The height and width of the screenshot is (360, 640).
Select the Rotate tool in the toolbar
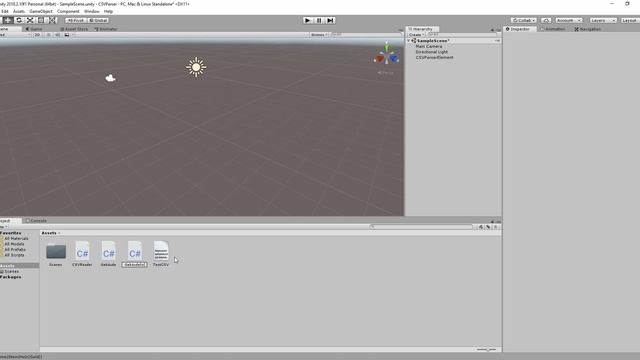click(19, 20)
